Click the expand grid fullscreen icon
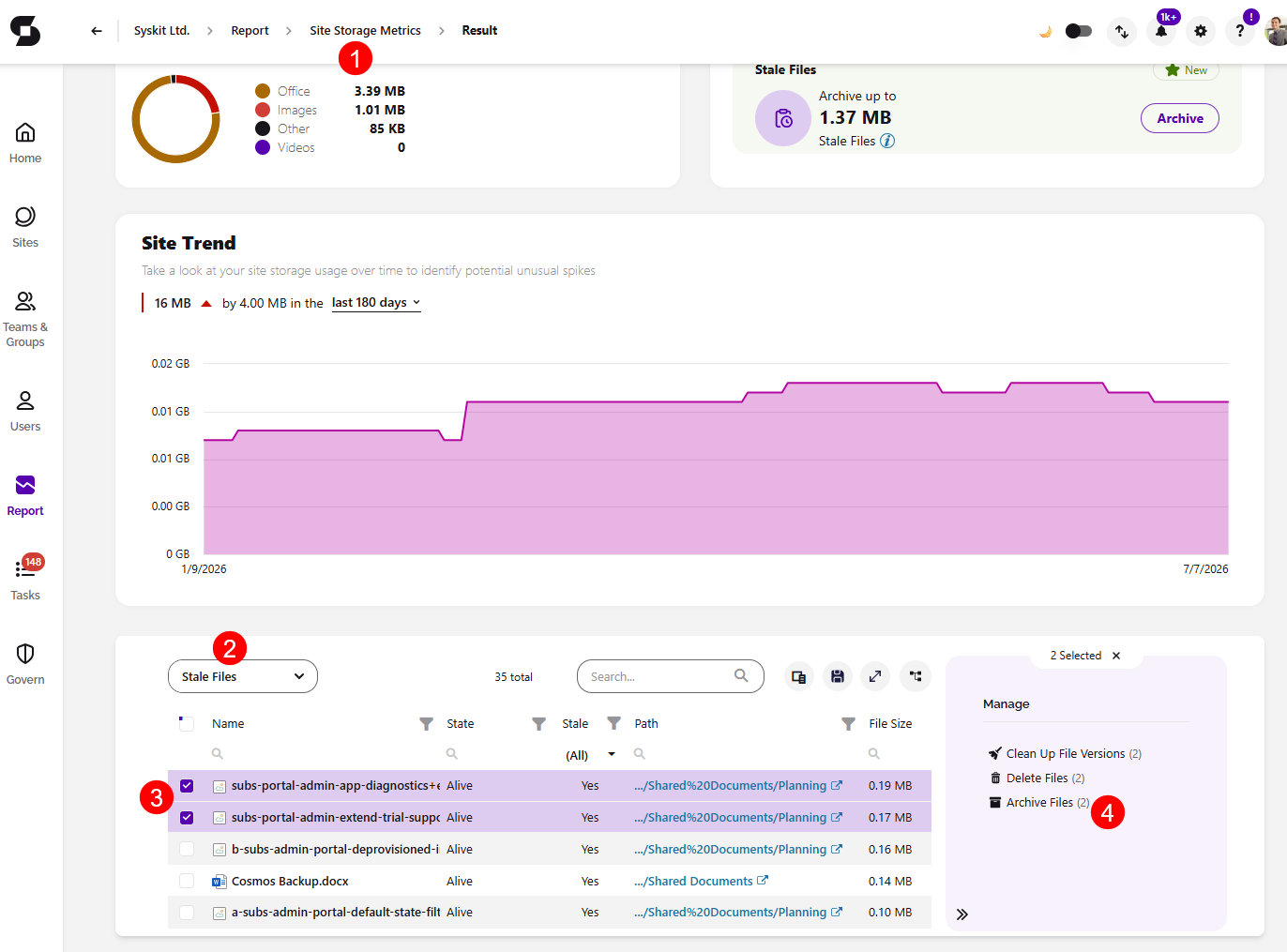The image size is (1287, 952). point(875,676)
